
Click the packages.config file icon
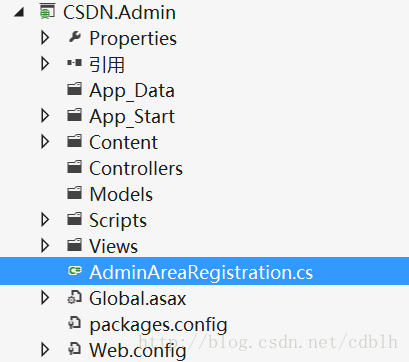(x=74, y=323)
